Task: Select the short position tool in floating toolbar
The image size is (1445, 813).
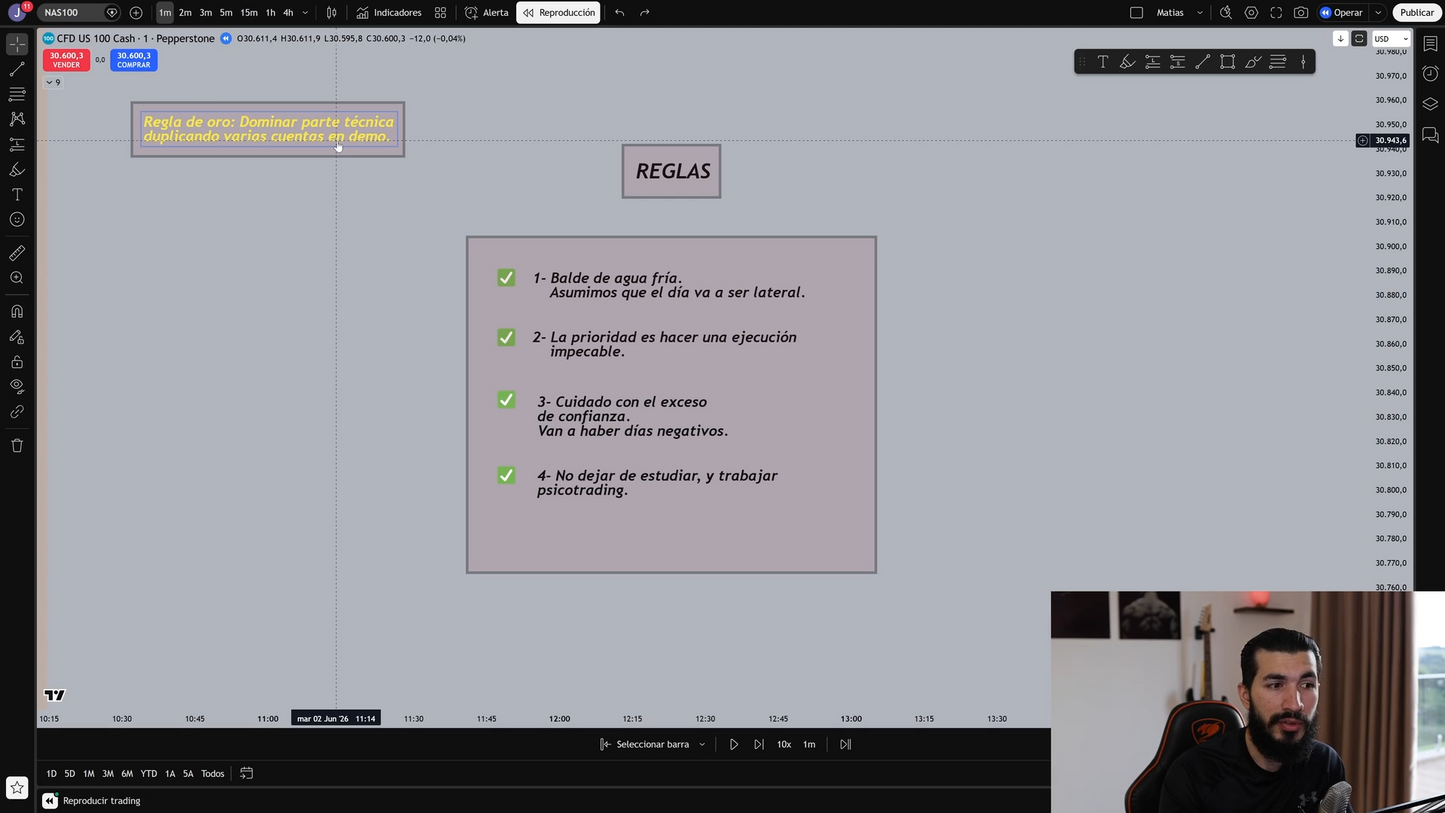Action: 1178,62
